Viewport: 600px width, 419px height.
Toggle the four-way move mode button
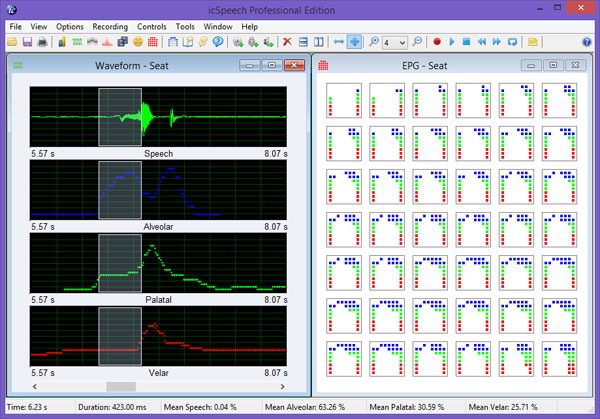pyautogui.click(x=354, y=42)
